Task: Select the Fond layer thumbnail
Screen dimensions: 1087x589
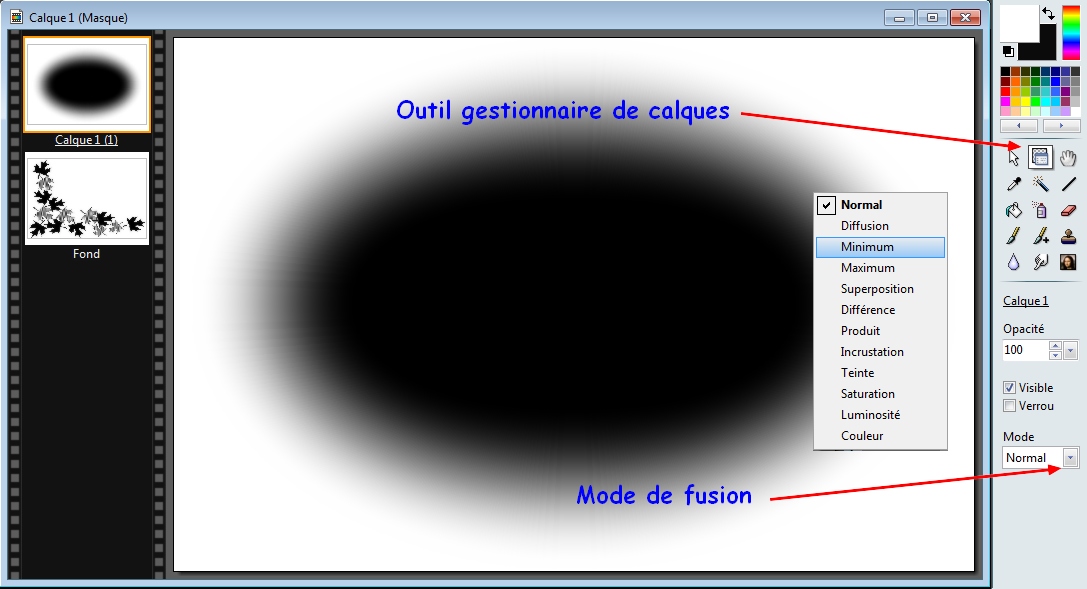Action: [87, 199]
